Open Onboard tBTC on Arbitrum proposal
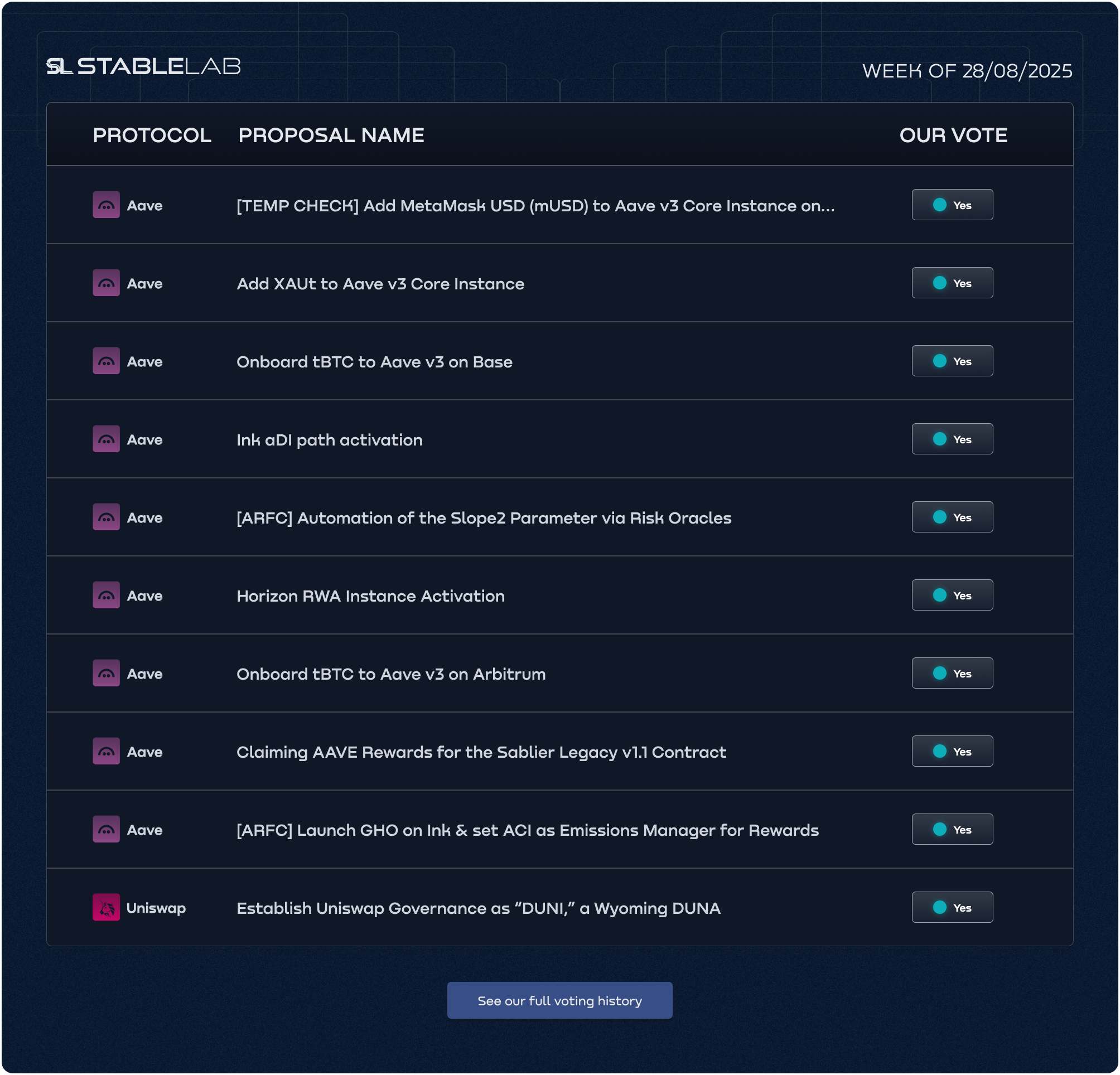The image size is (1120, 1075). tap(391, 674)
